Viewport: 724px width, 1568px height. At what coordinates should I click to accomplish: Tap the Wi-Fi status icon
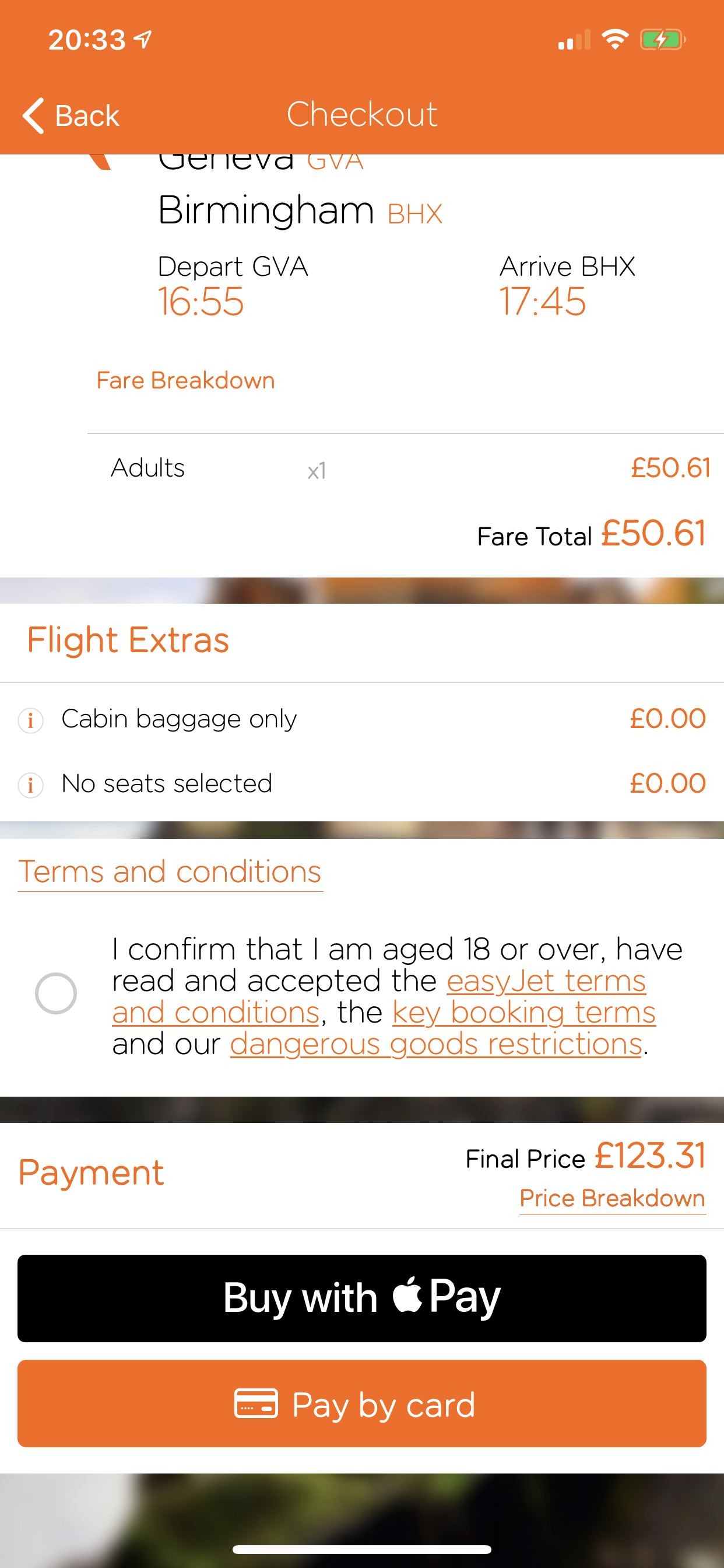(x=614, y=40)
